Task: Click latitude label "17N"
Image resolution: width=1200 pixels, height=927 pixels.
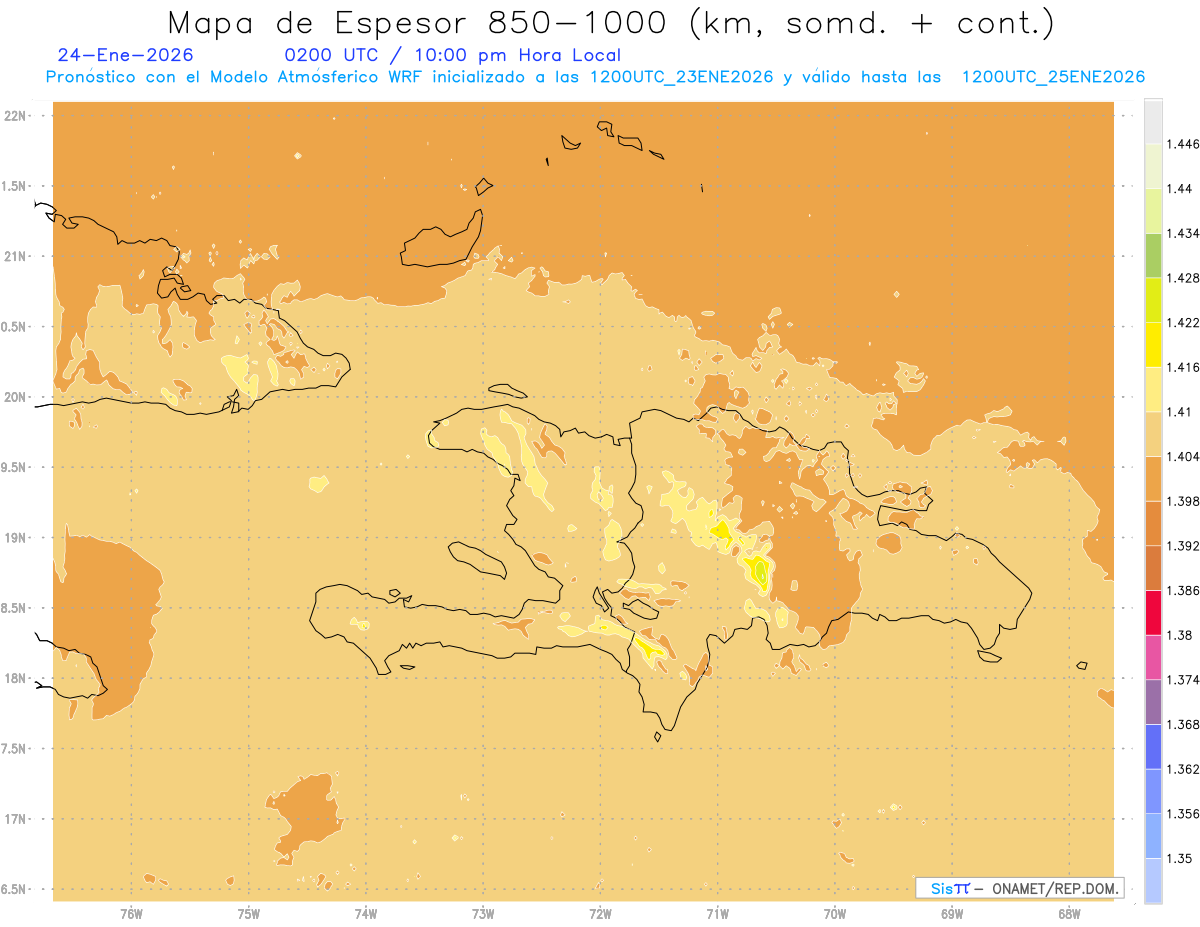Action: click(17, 819)
